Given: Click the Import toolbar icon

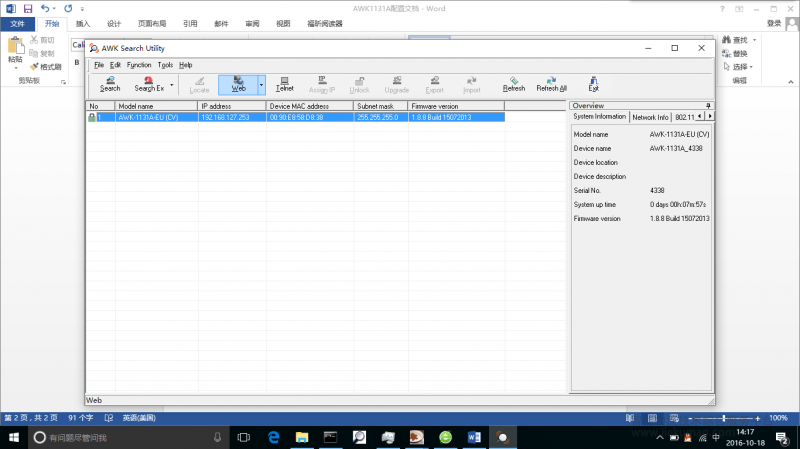Looking at the screenshot, I should (x=471, y=85).
